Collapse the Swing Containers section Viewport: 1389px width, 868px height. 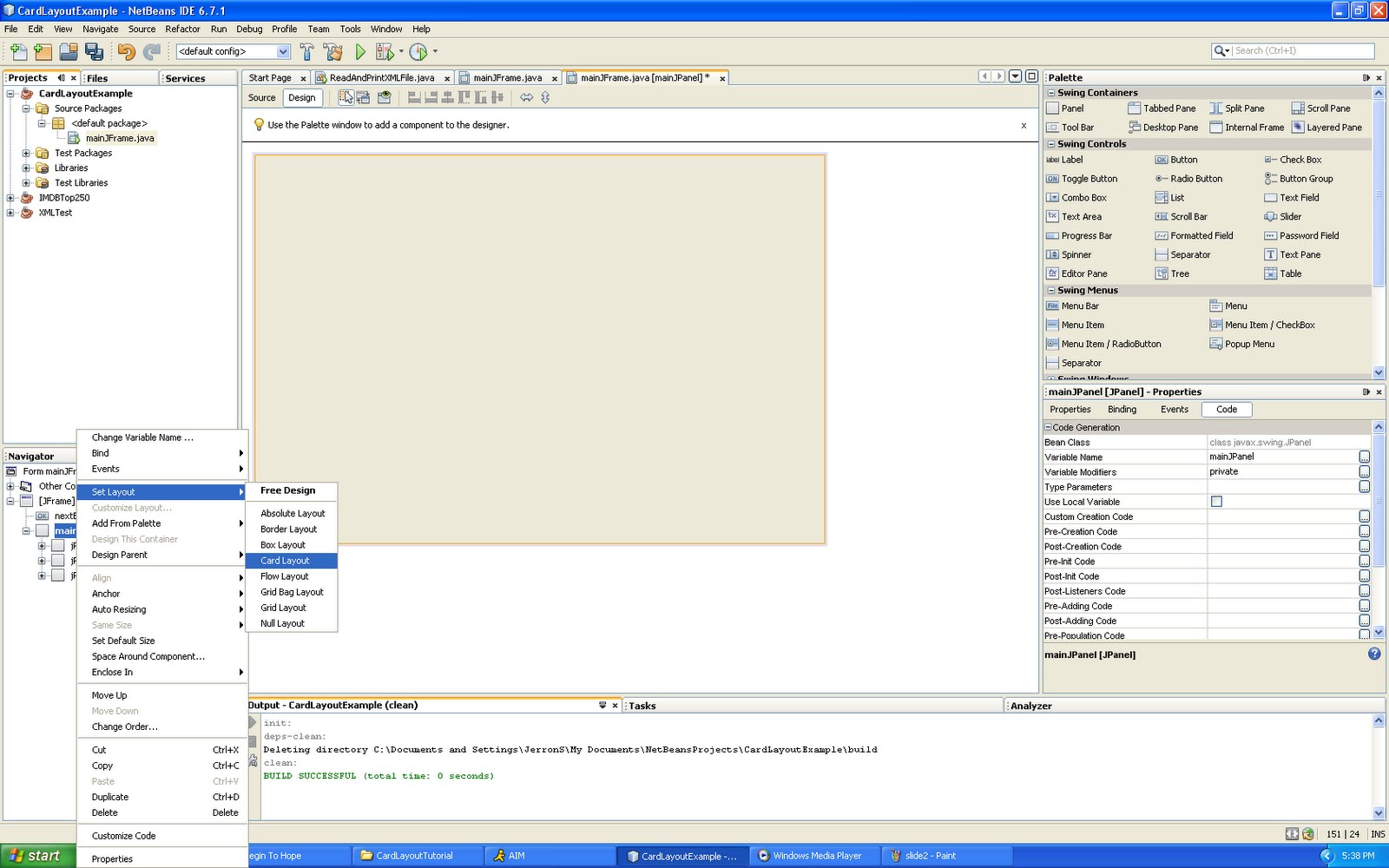click(x=1050, y=93)
